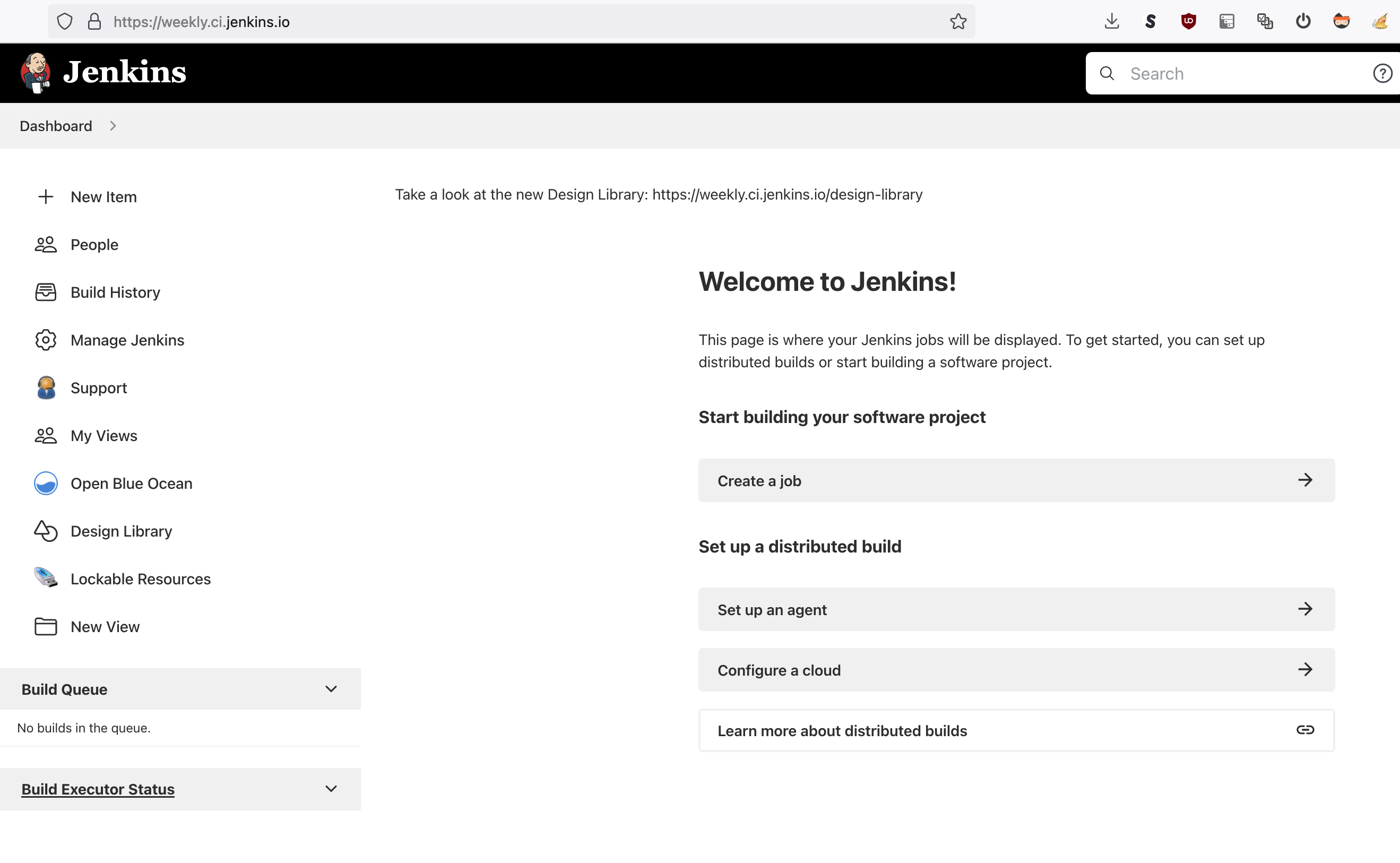
Task: Click the S extension icon in toolbar
Action: pos(1150,22)
